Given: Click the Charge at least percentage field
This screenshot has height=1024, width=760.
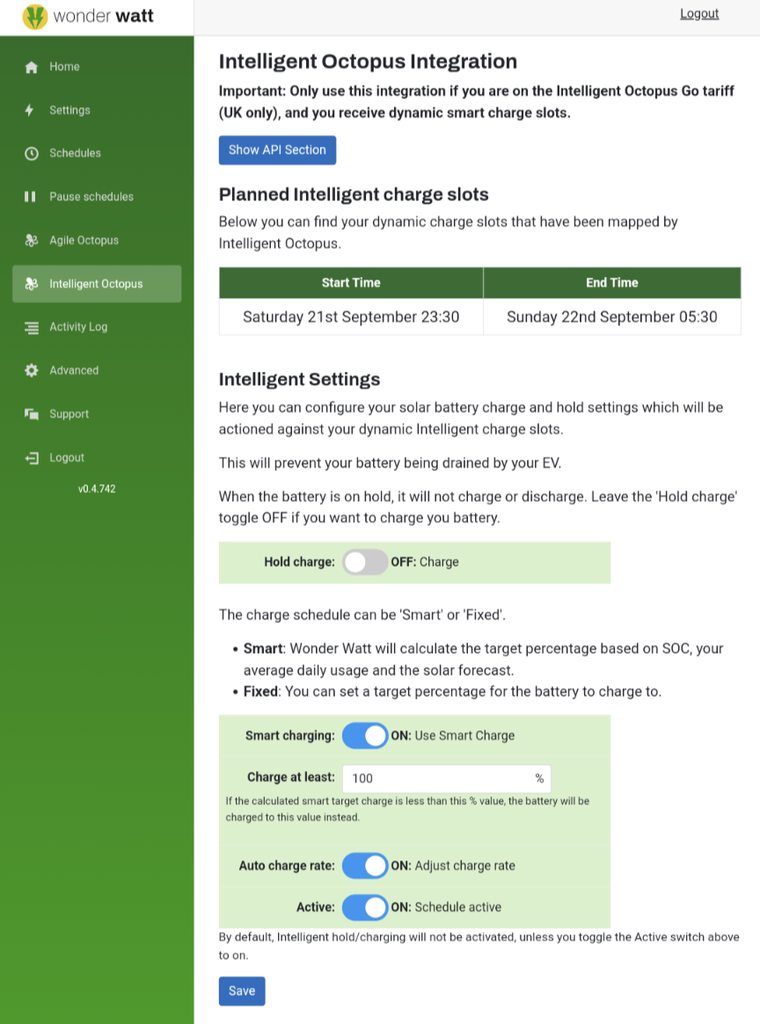Looking at the screenshot, I should point(438,778).
